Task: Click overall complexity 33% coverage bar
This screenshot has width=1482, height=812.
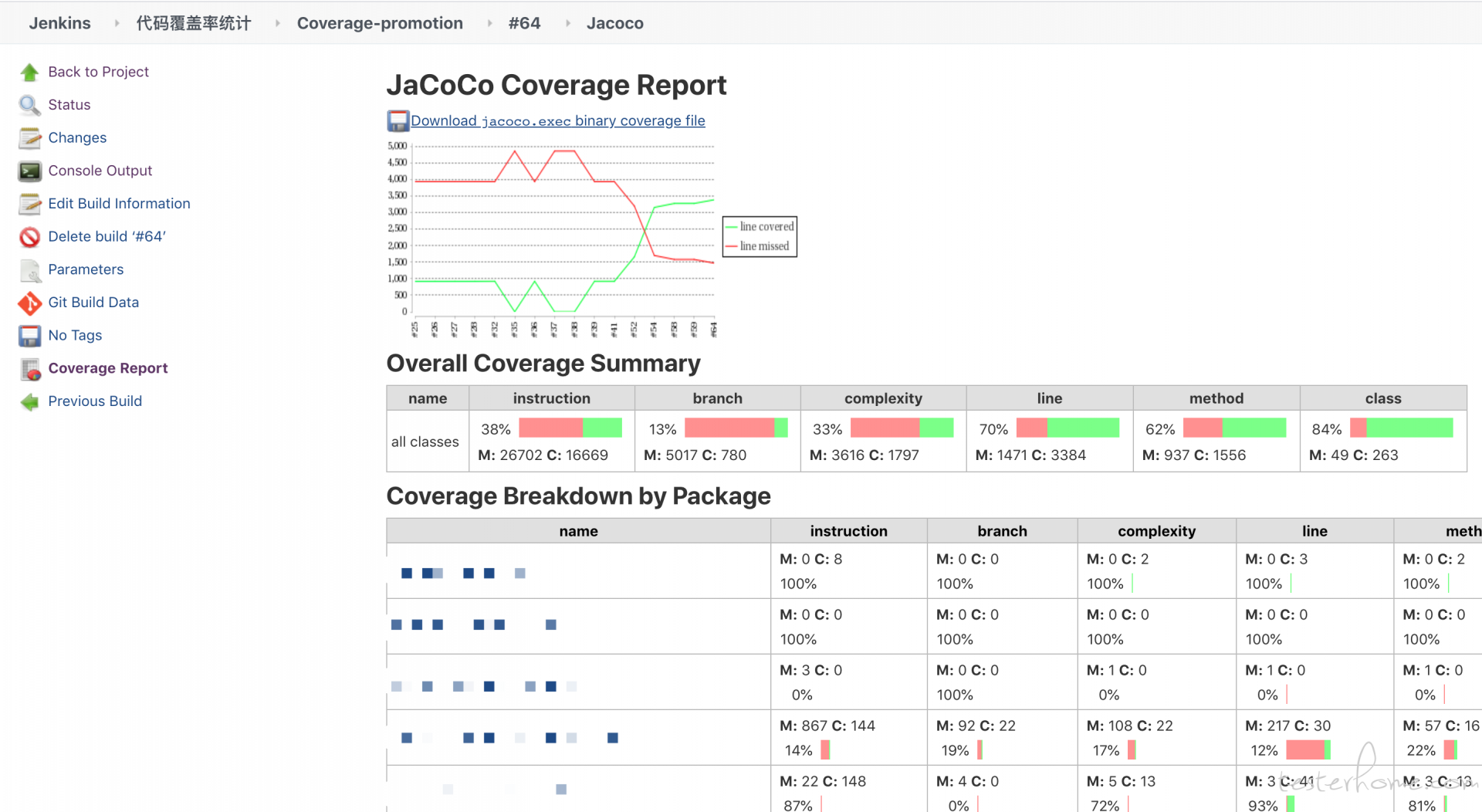Action: tap(902, 428)
